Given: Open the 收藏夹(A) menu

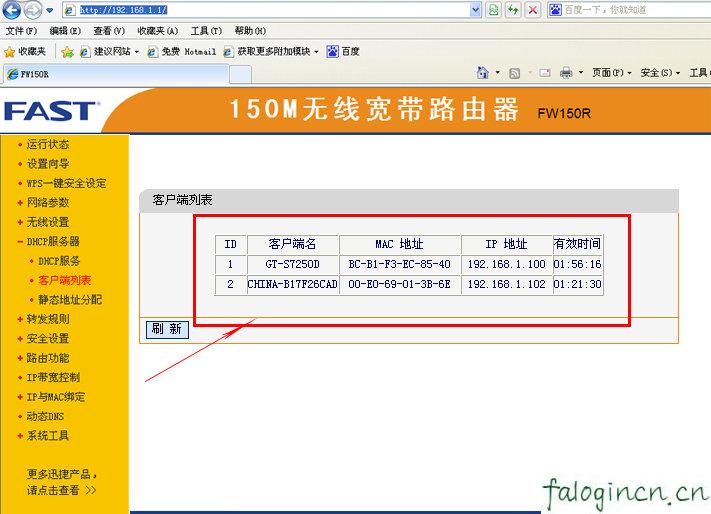Looking at the screenshot, I should coord(158,31).
